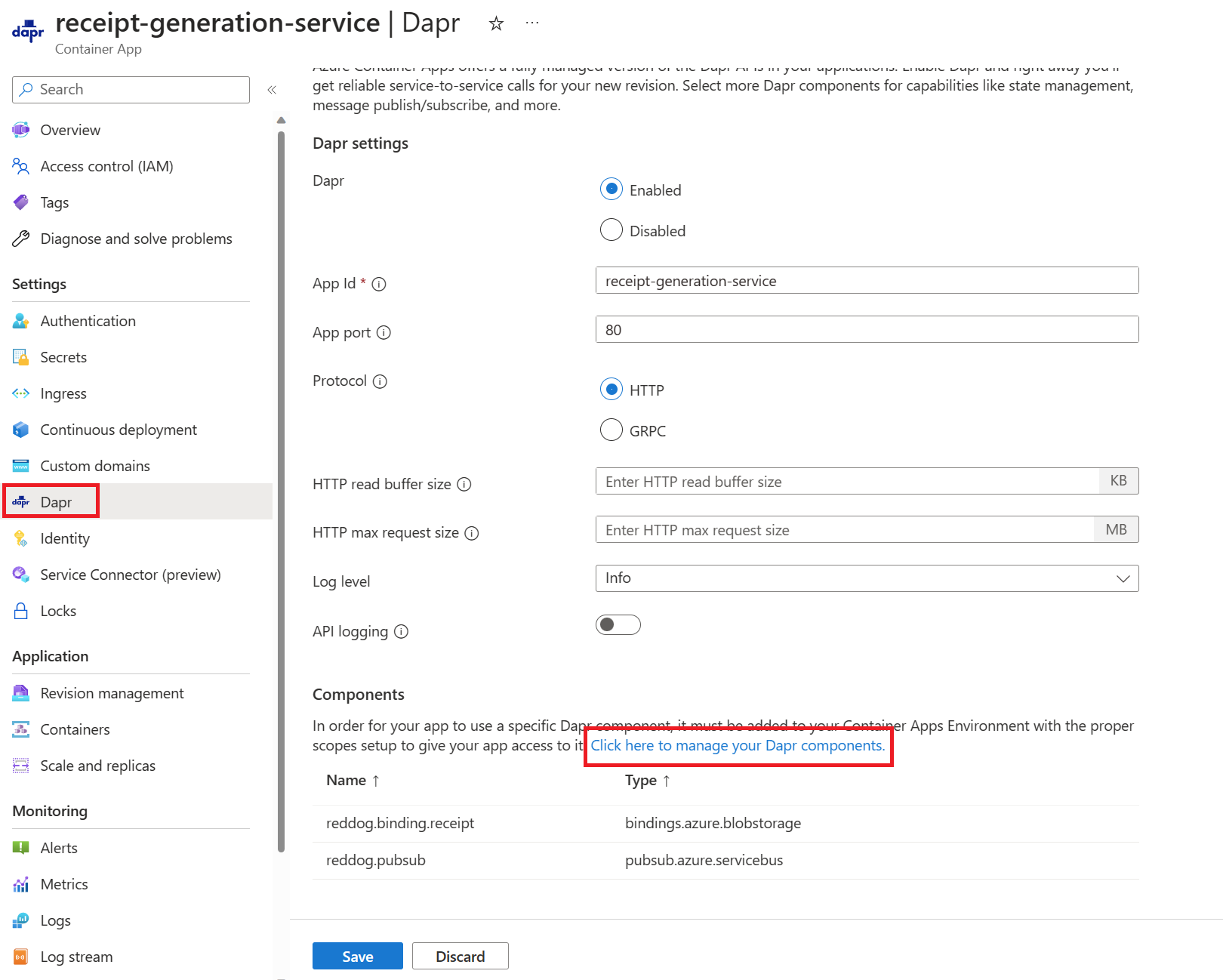Click the App port info icon
1223x980 pixels.
tap(384, 332)
